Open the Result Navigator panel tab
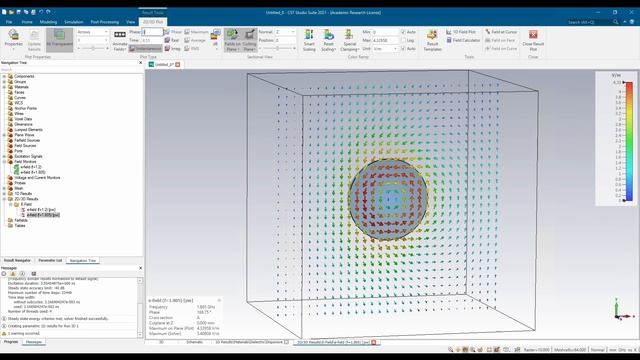Image resolution: width=640 pixels, height=360 pixels. [17, 260]
